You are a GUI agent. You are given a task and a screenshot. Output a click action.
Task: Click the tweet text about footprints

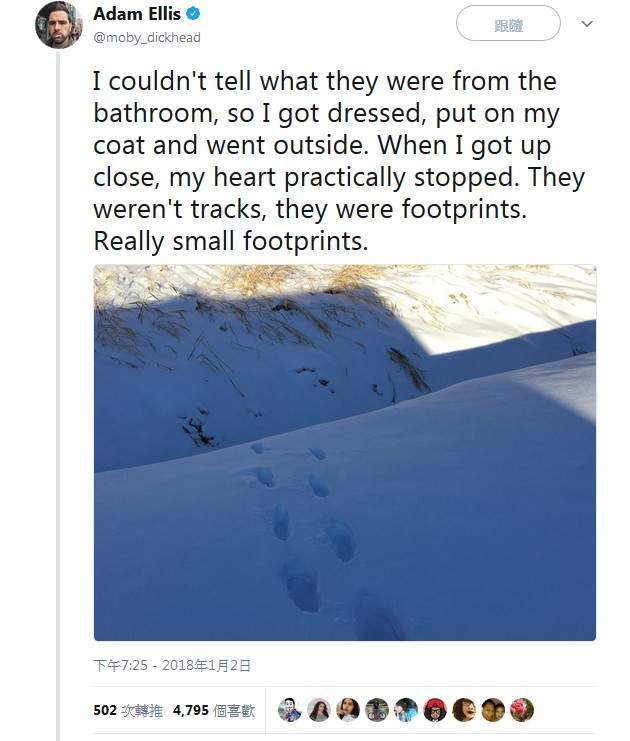(x=339, y=161)
